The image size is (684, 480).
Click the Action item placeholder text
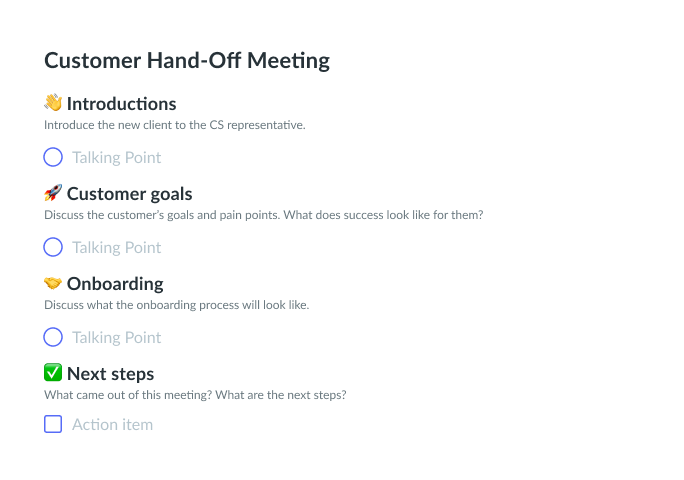(x=112, y=424)
